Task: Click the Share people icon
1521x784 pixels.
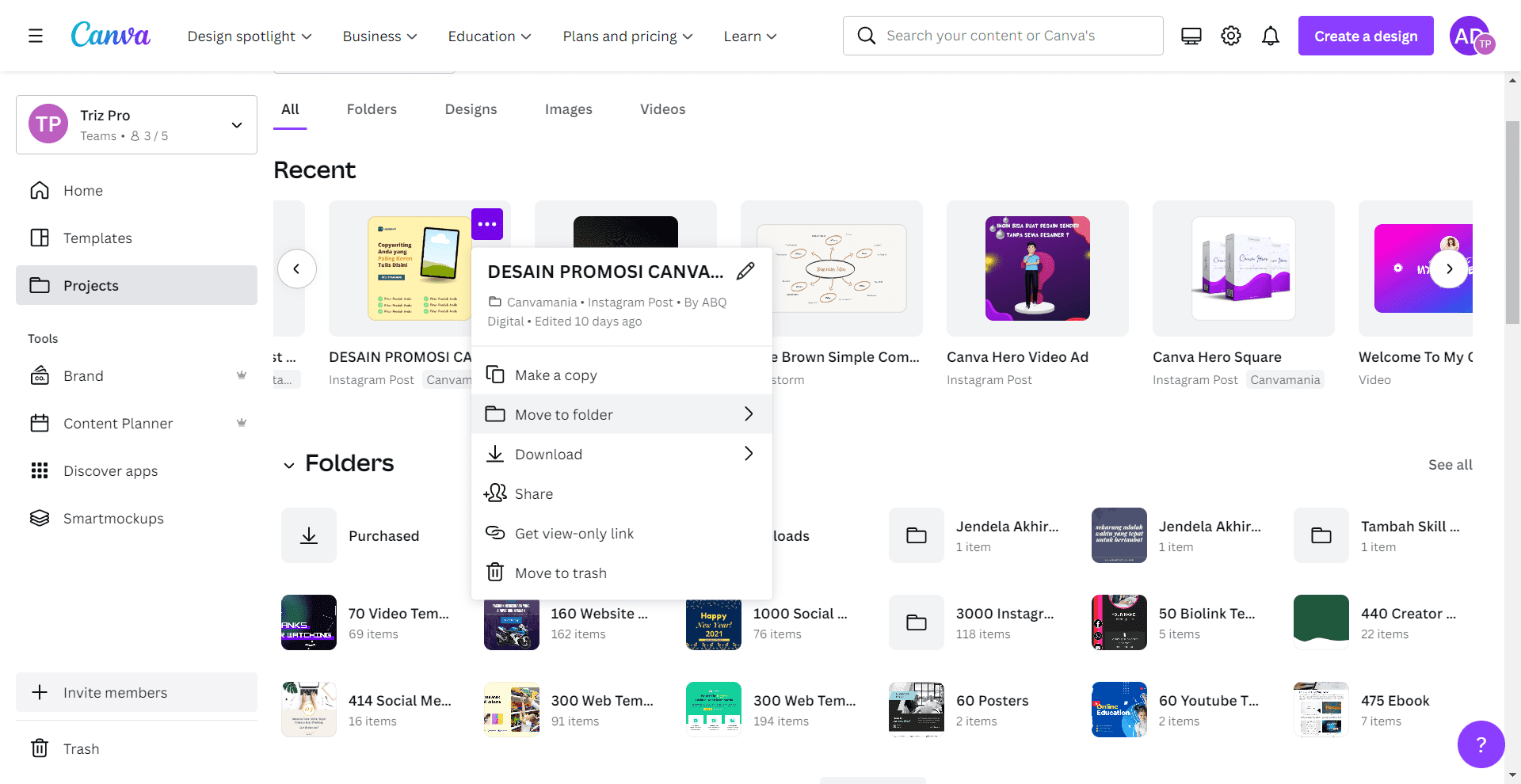Action: click(x=495, y=493)
